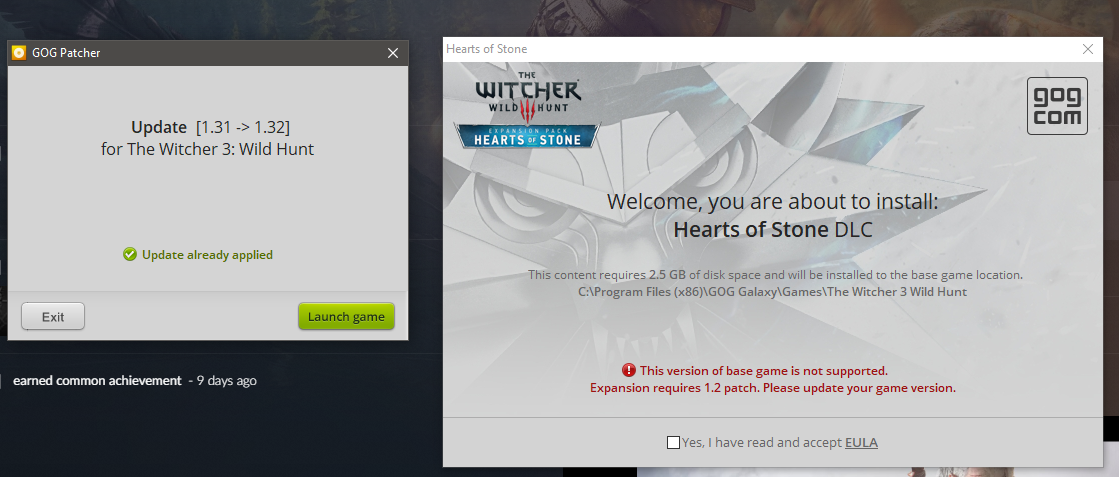Click the 'Expansion requires 1.2 patch' error message
The image size is (1119, 477).
tap(773, 388)
